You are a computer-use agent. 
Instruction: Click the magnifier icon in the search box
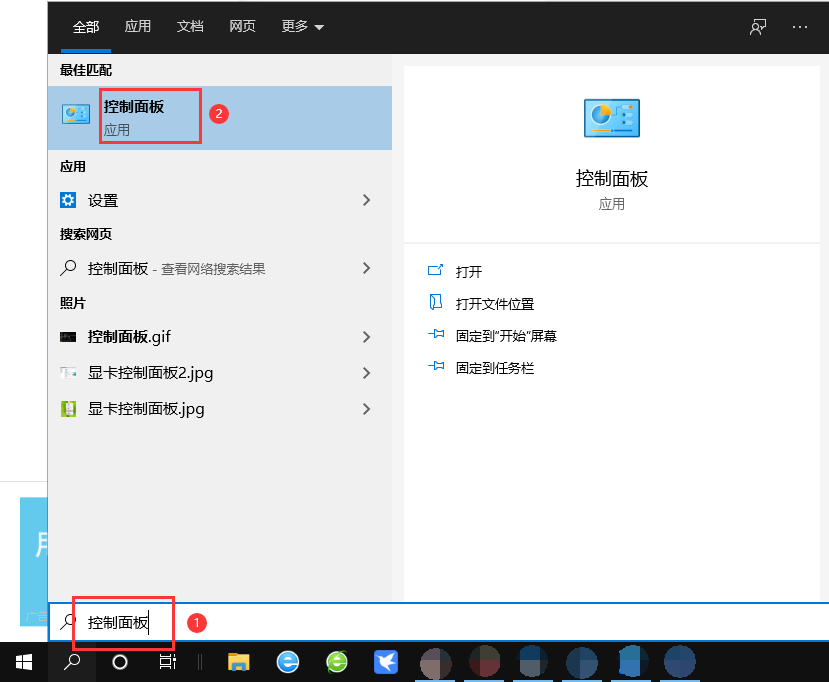[67, 622]
